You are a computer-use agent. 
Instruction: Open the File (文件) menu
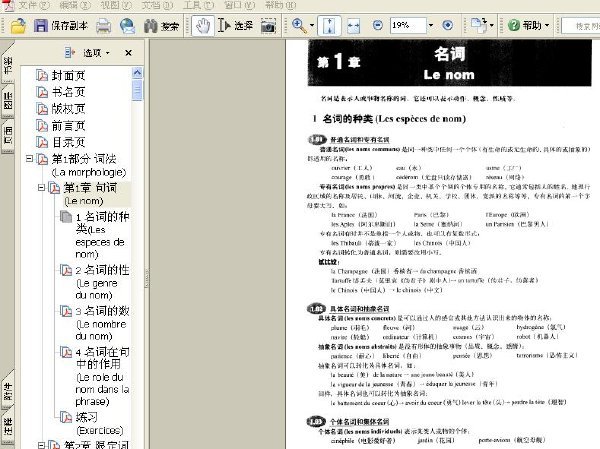coord(34,5)
